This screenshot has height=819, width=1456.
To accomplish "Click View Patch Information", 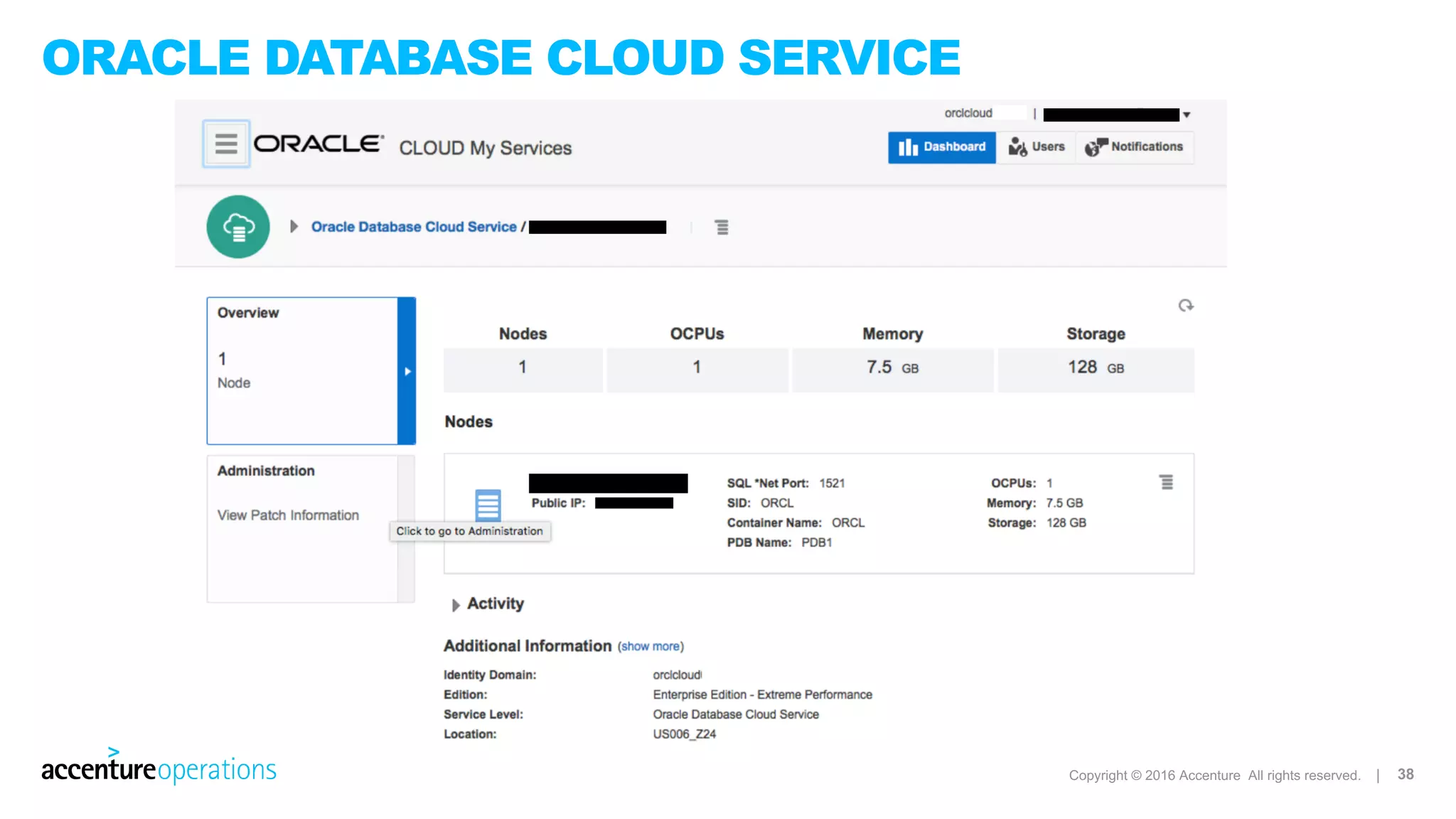I will tap(288, 515).
